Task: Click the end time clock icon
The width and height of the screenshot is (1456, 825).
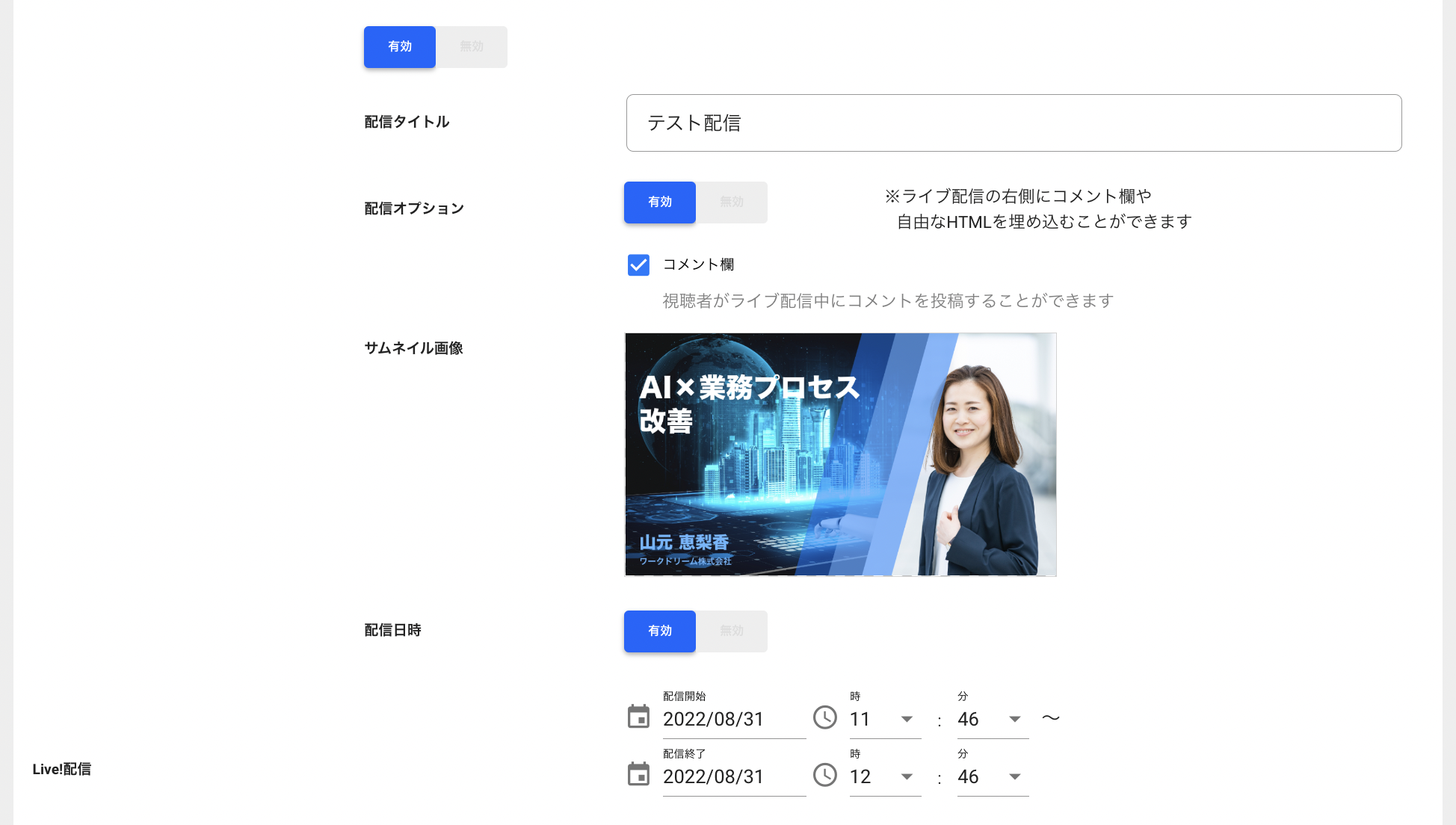Action: click(825, 775)
